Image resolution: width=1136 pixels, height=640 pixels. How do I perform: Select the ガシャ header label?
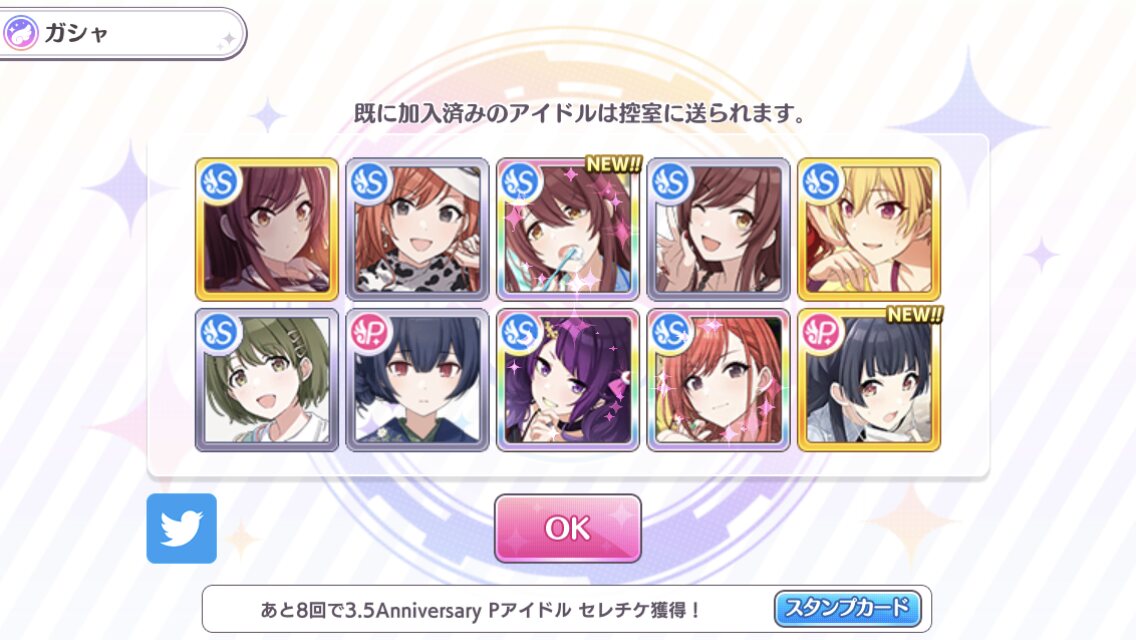point(76,33)
